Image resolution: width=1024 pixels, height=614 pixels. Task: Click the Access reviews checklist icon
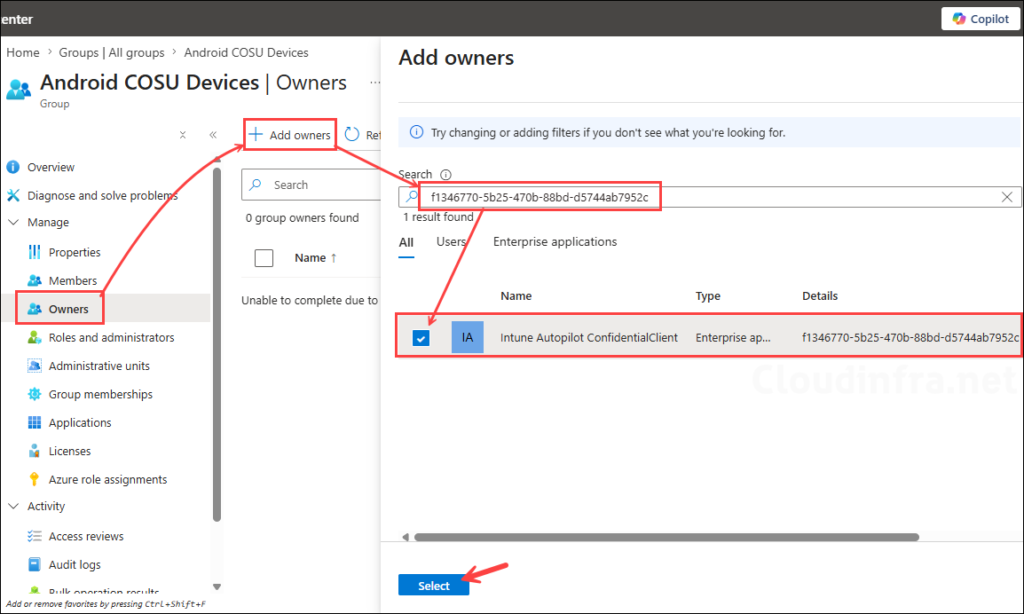click(x=35, y=536)
